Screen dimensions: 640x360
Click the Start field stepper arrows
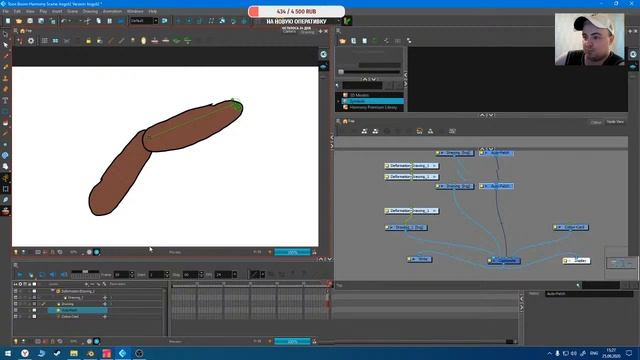167,275
